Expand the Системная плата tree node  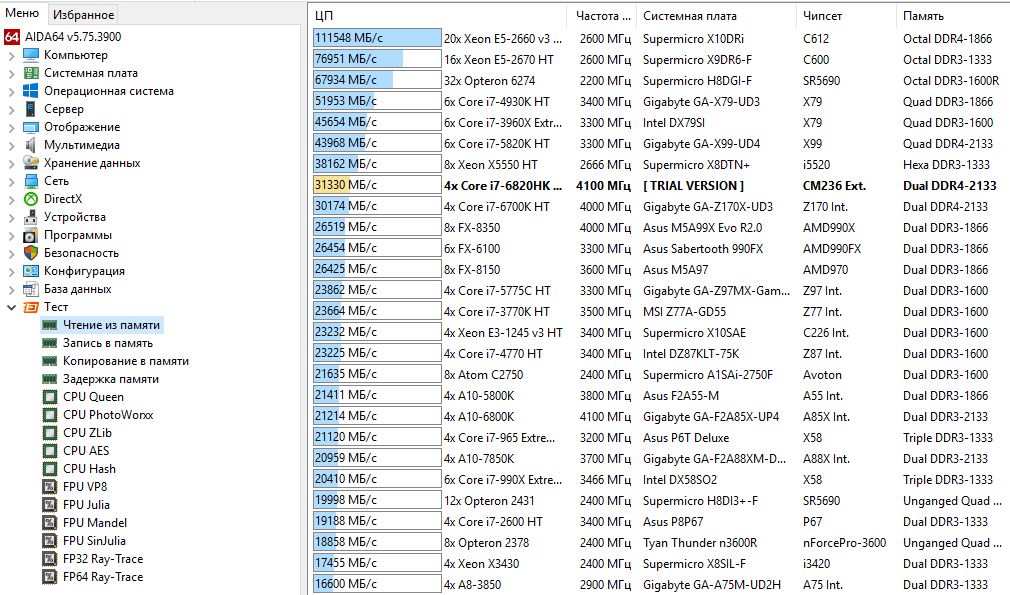pos(11,73)
